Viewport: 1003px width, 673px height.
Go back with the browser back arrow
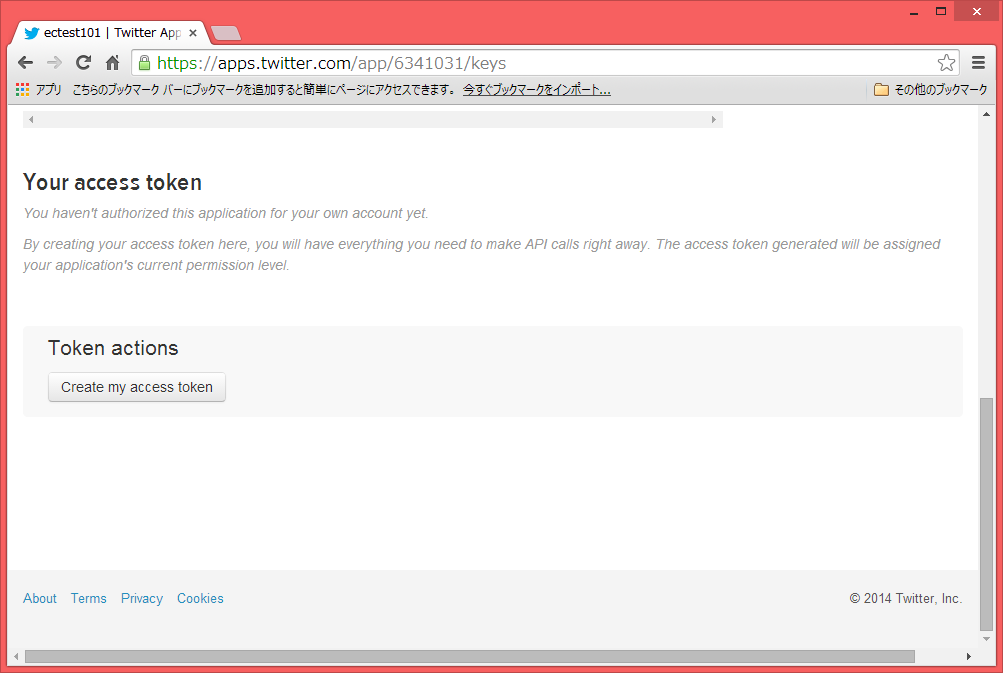coord(26,63)
